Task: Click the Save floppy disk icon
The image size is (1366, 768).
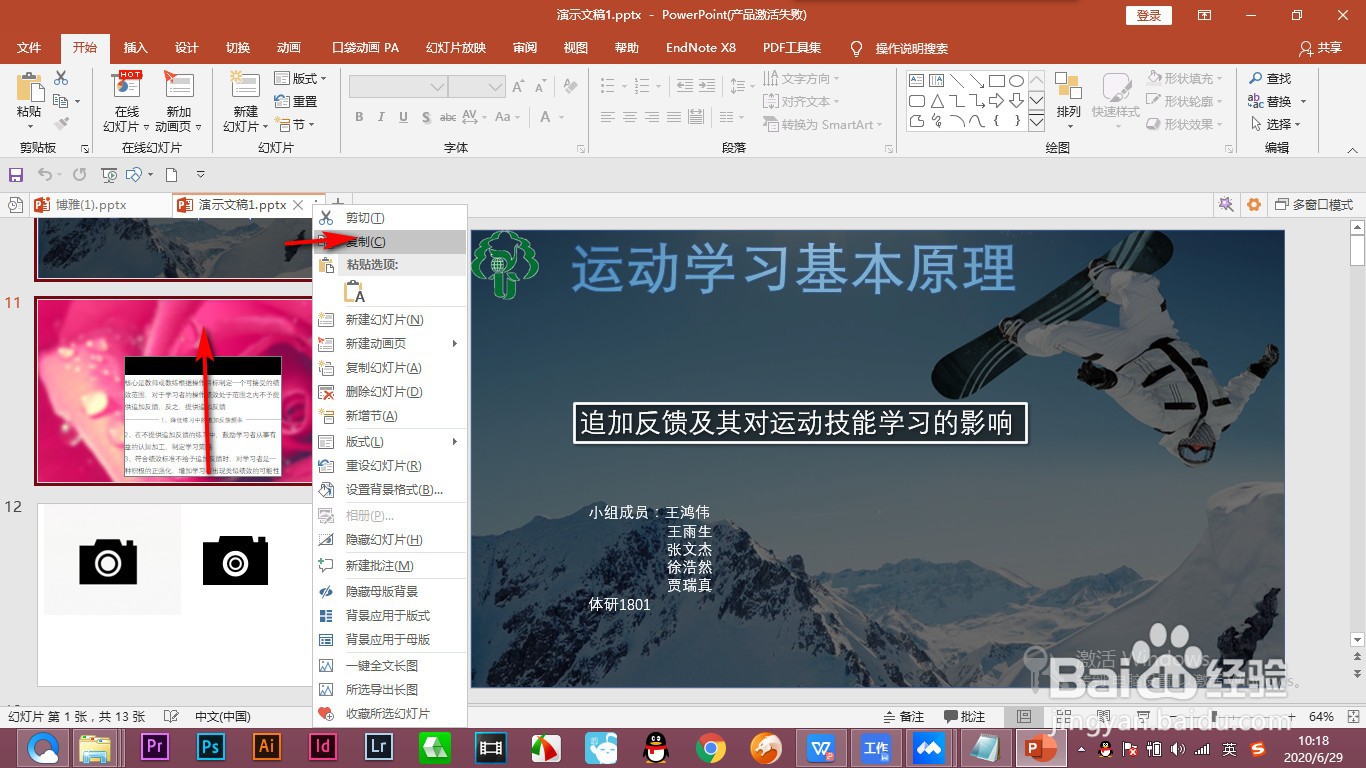Action: pos(16,175)
